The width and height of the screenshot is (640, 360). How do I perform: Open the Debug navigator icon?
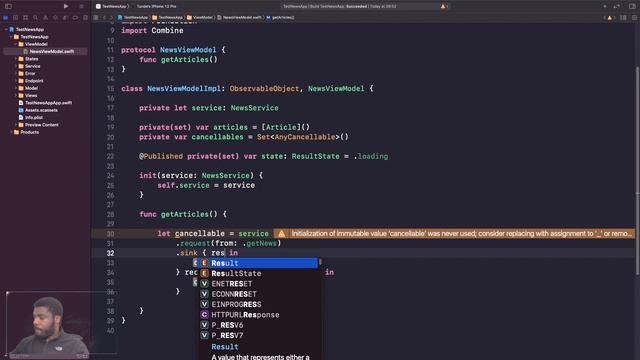pos(65,18)
